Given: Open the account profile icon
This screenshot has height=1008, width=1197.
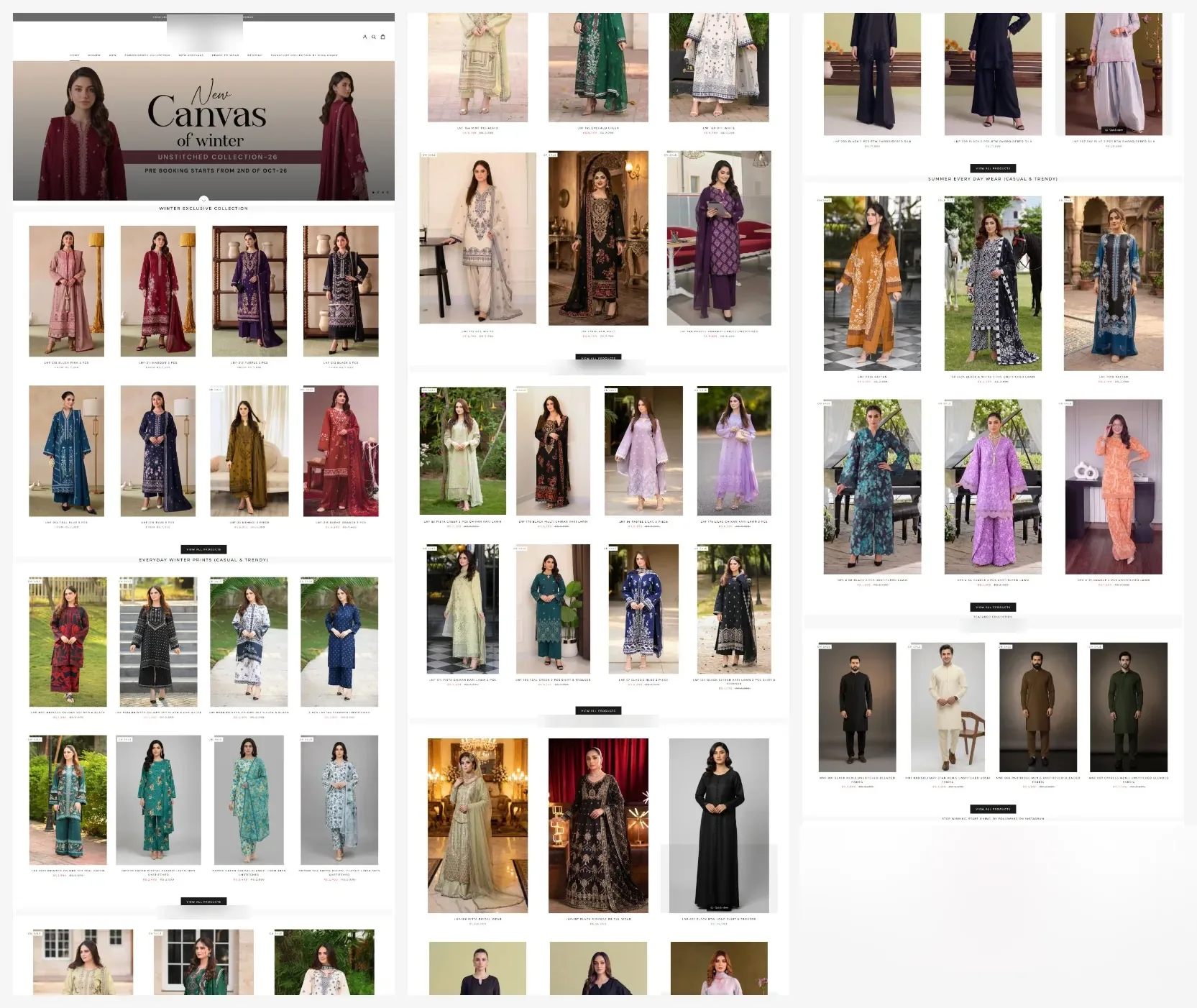Looking at the screenshot, I should tap(364, 37).
